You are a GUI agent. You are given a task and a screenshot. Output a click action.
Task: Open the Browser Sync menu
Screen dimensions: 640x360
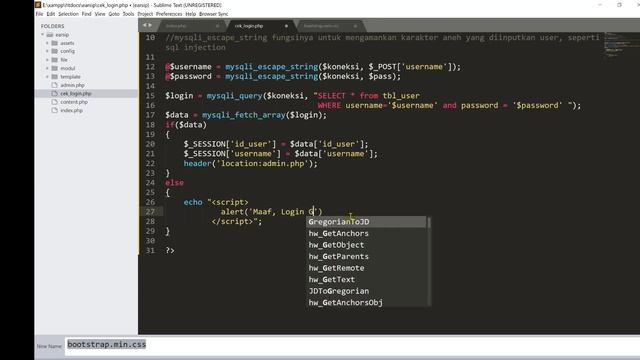[x=213, y=14]
